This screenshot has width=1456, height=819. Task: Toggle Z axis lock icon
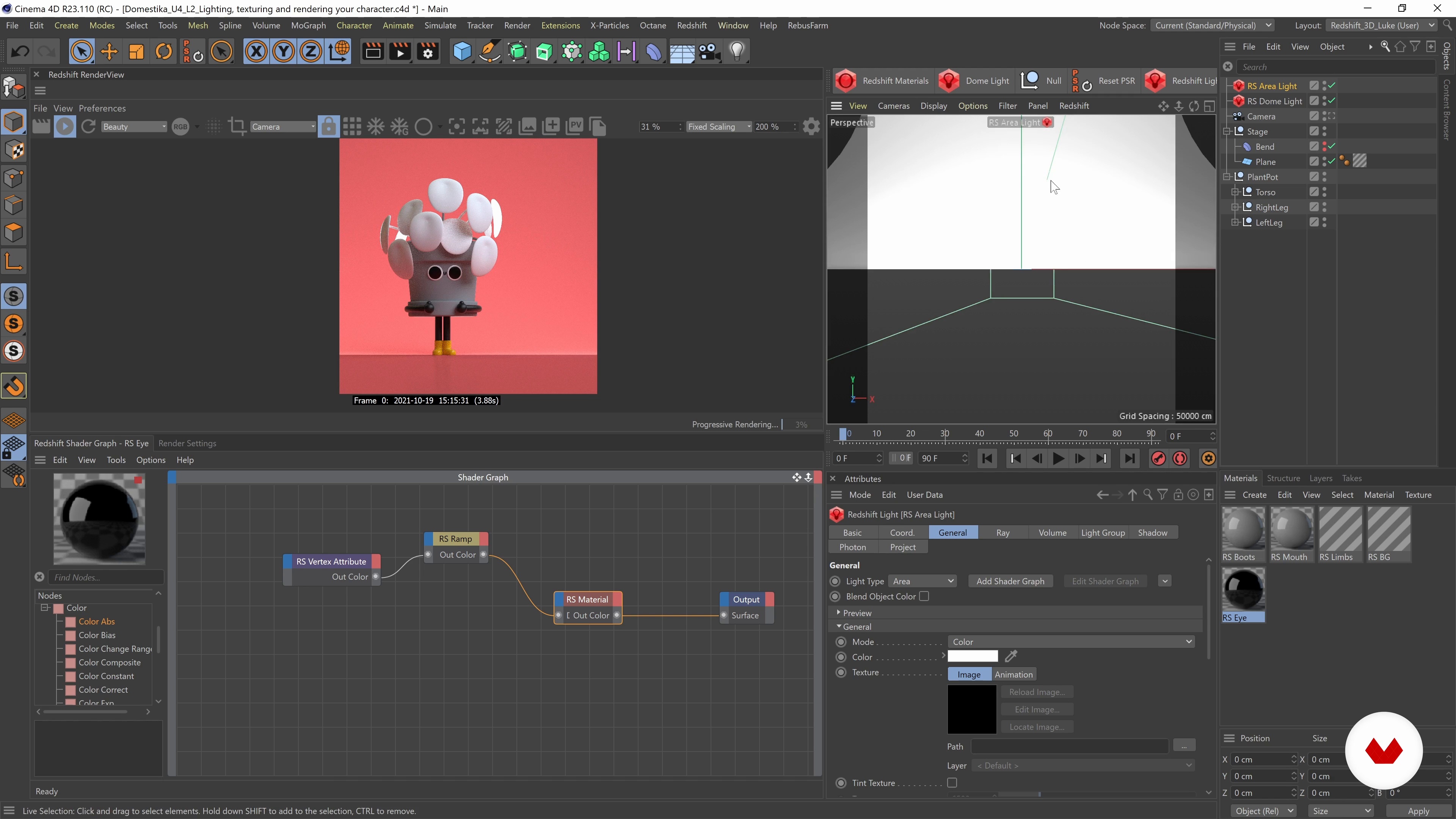[310, 52]
